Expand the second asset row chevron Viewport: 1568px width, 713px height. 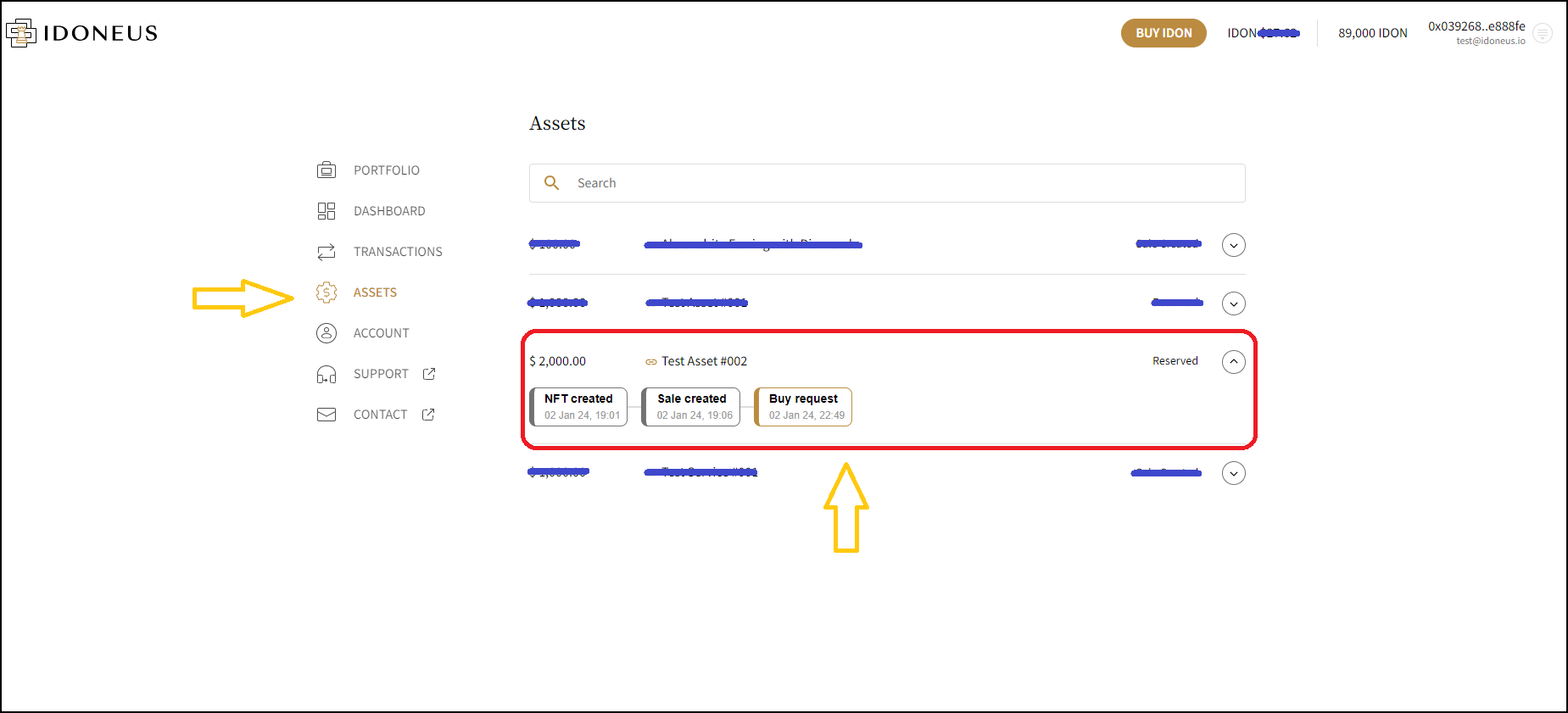pos(1233,304)
